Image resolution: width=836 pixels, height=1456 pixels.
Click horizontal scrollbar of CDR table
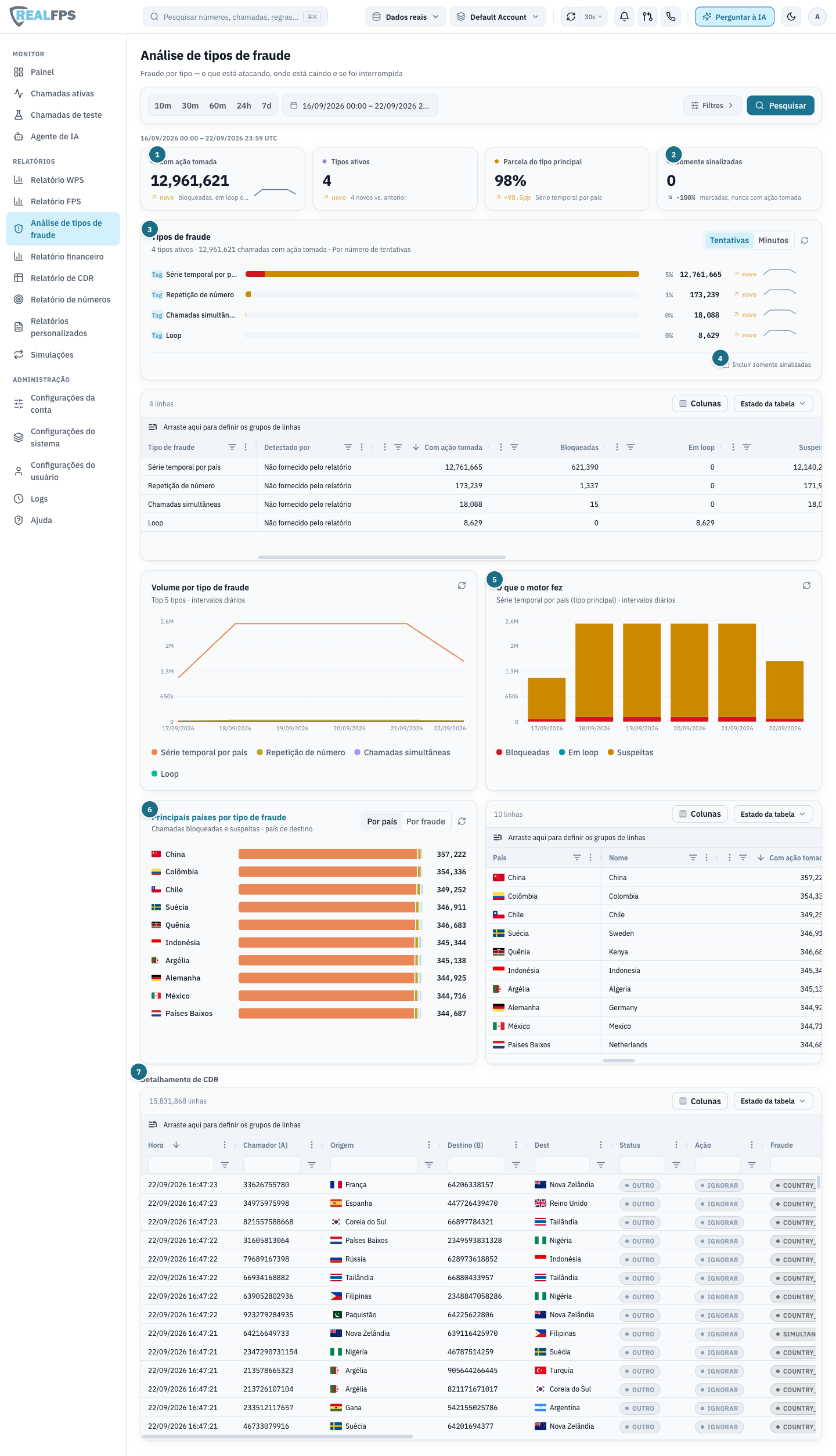click(x=278, y=1436)
